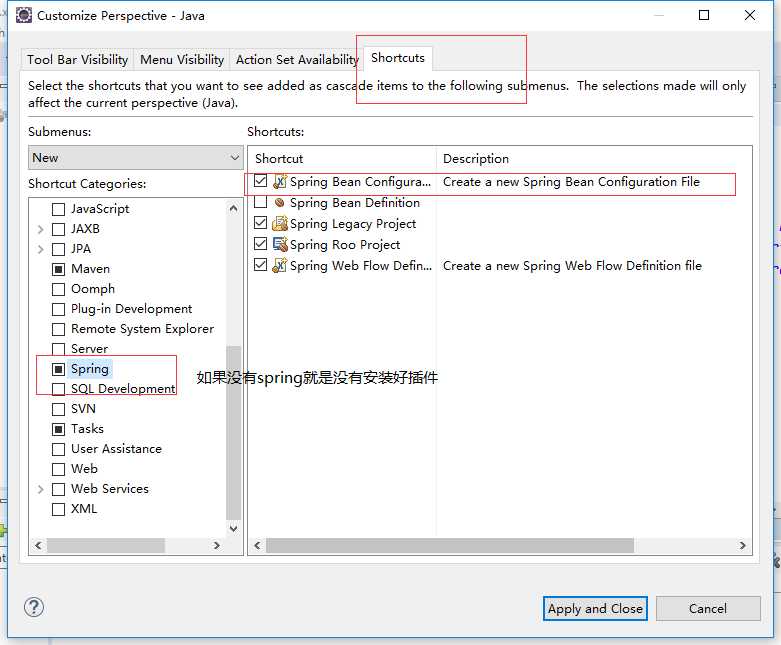Check the Server category checkbox
This screenshot has height=645, width=781.
pyautogui.click(x=58, y=349)
